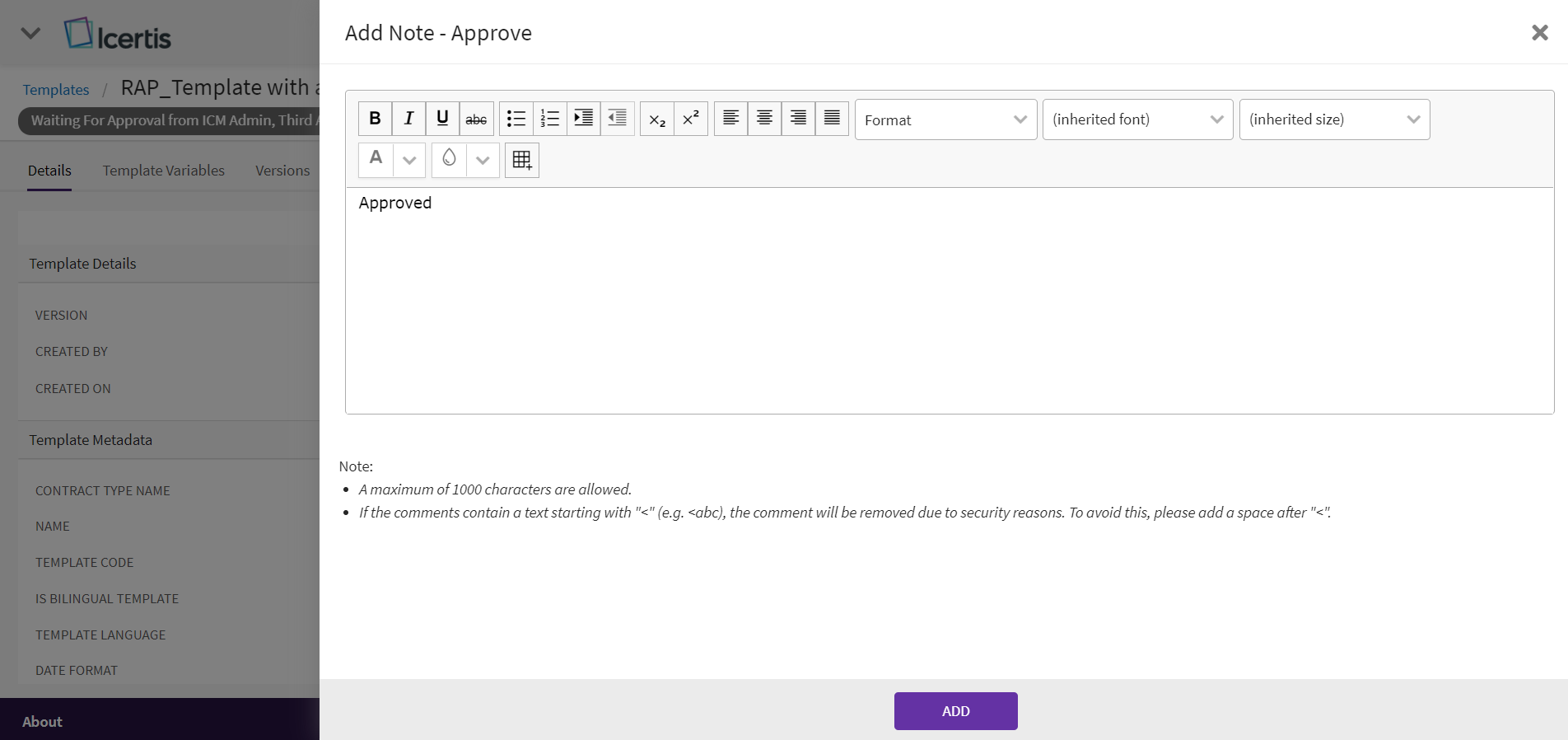Image resolution: width=1568 pixels, height=740 pixels.
Task: Switch to the Template Variables tab
Action: click(163, 171)
